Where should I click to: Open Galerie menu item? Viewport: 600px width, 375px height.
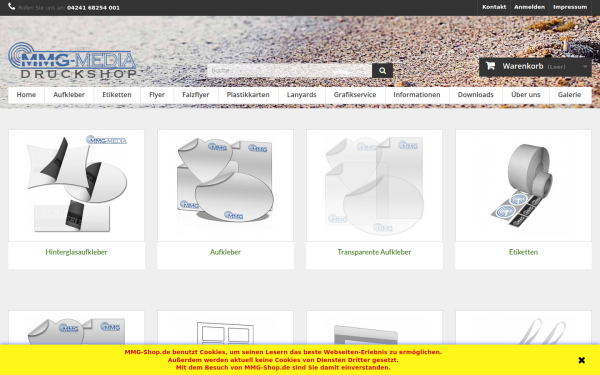click(569, 95)
